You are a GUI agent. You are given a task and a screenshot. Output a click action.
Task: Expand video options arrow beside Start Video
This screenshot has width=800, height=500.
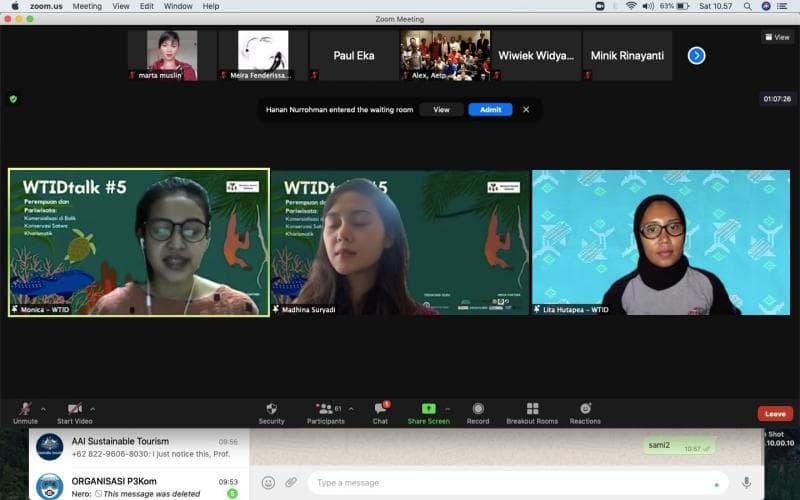(x=93, y=408)
